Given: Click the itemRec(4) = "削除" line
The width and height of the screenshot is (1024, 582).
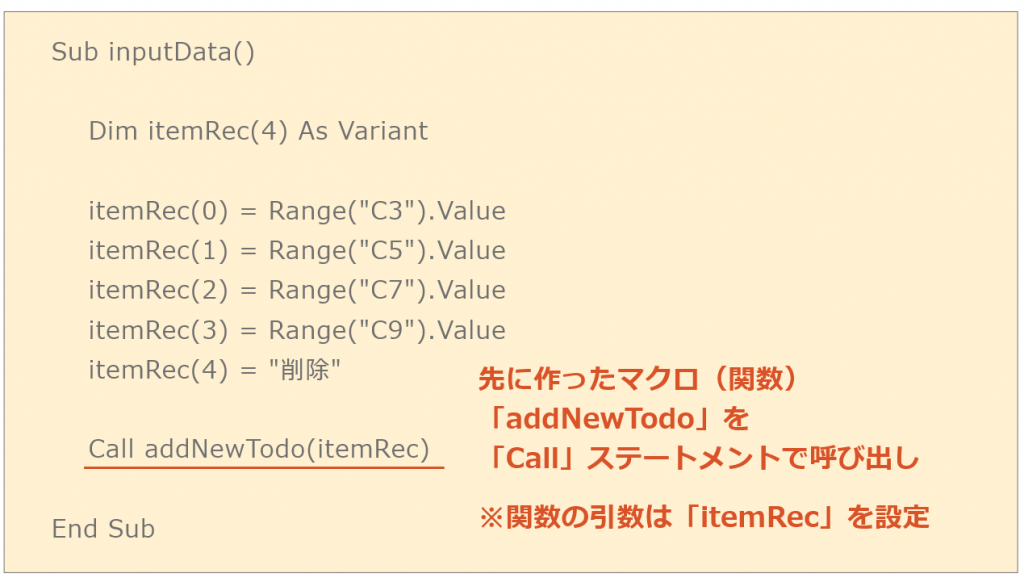Looking at the screenshot, I should click(214, 370).
